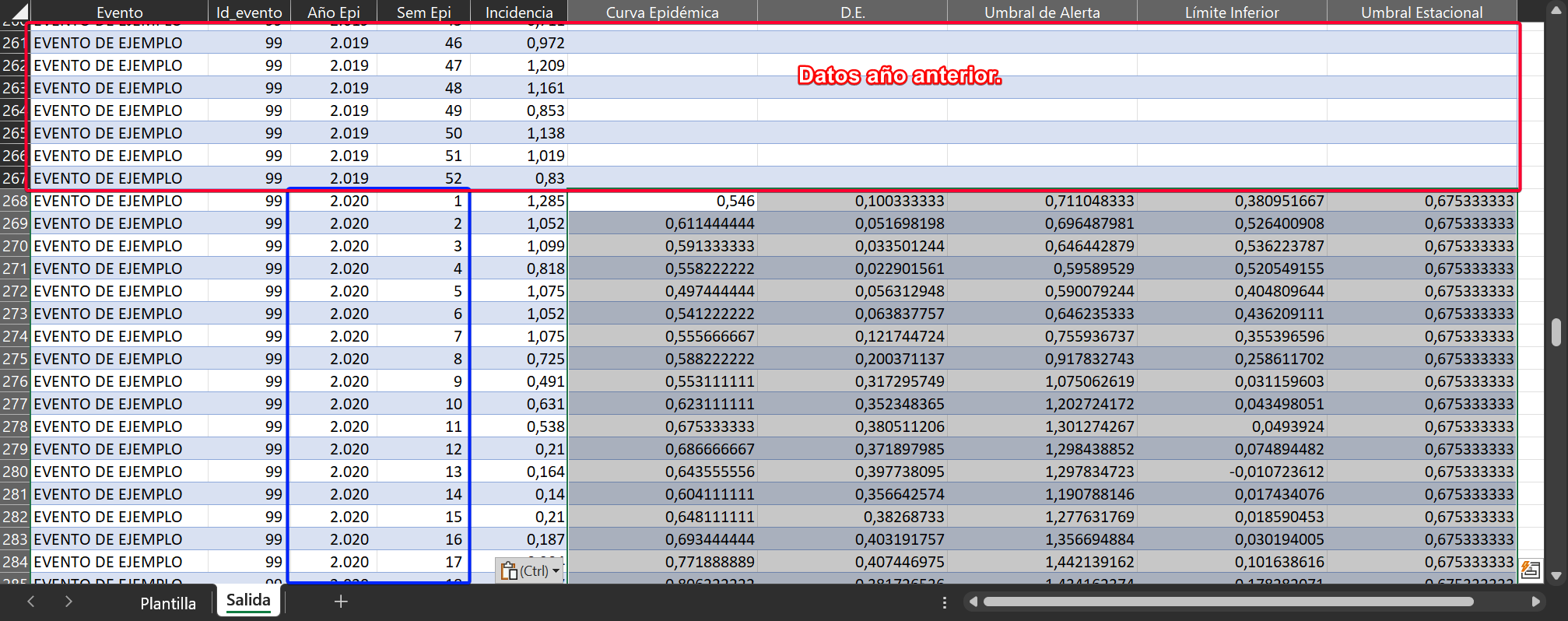1568x621 pixels.
Task: Switch to the Salida sheet tab
Action: click(x=248, y=601)
